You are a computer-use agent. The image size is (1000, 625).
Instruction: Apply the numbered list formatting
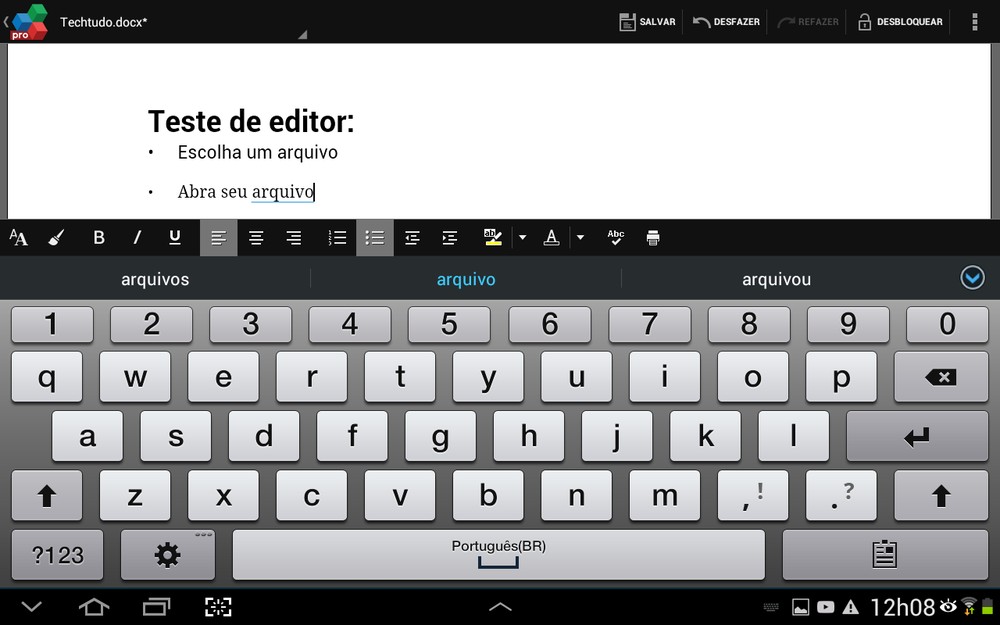click(337, 237)
